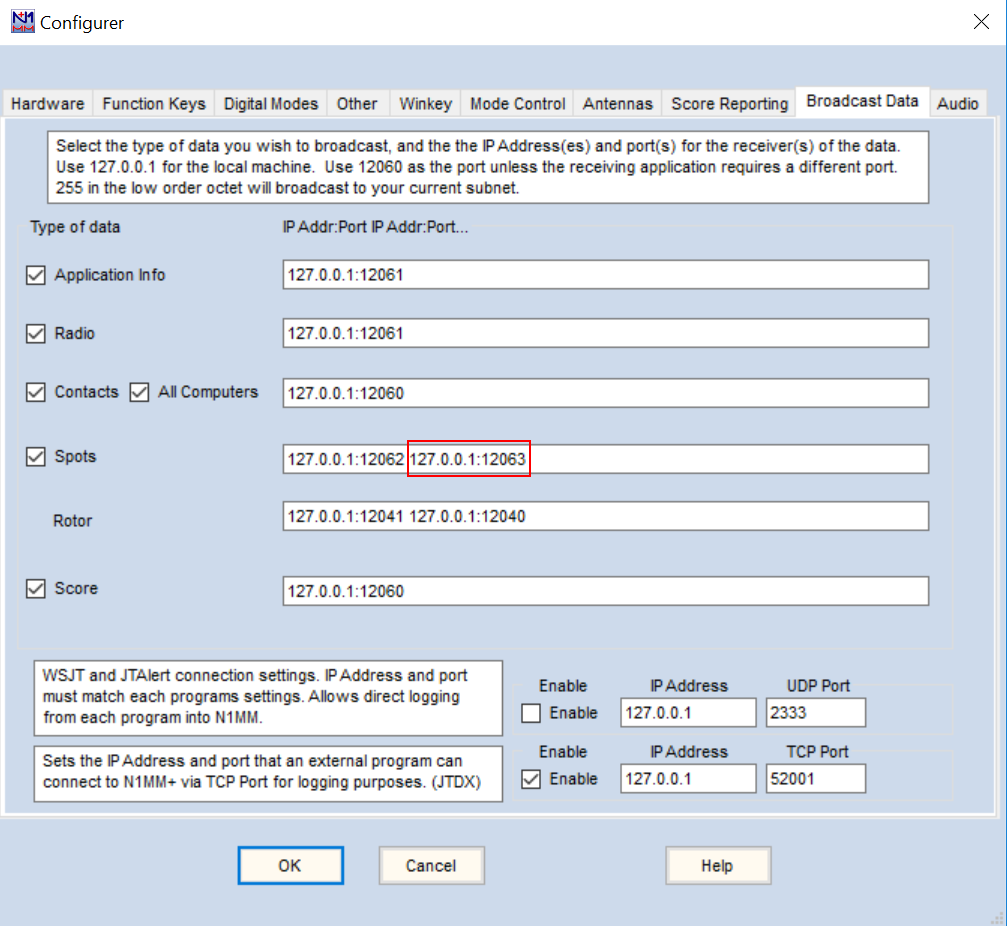The width and height of the screenshot is (1007, 926).
Task: Switch to the Hardware tab
Action: (x=48, y=103)
